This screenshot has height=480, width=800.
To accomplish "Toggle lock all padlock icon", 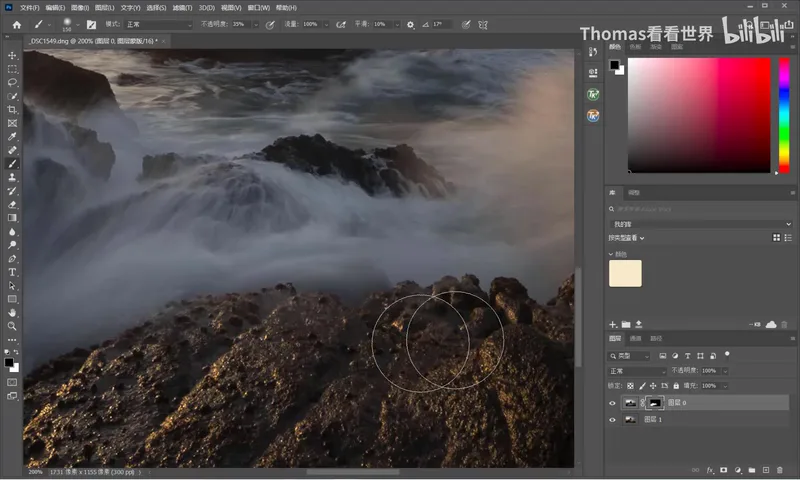I will [x=676, y=386].
